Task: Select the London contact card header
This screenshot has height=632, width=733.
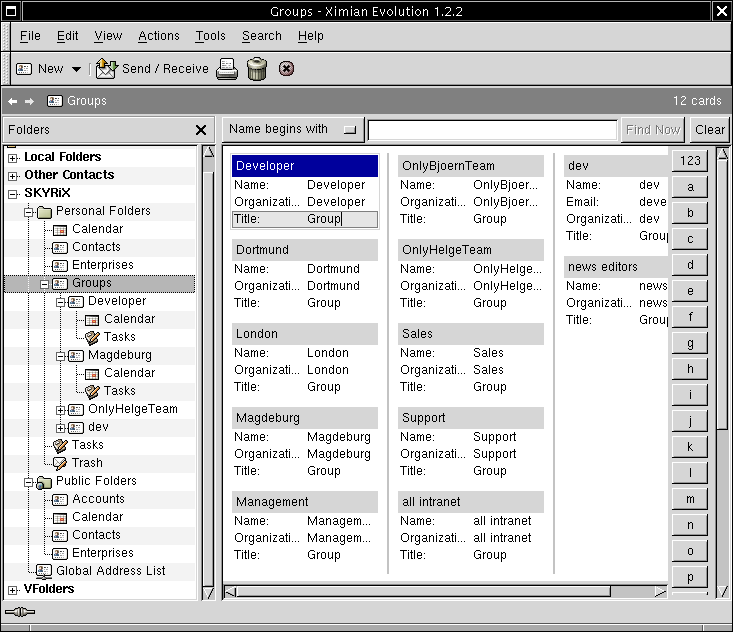Action: click(305, 334)
